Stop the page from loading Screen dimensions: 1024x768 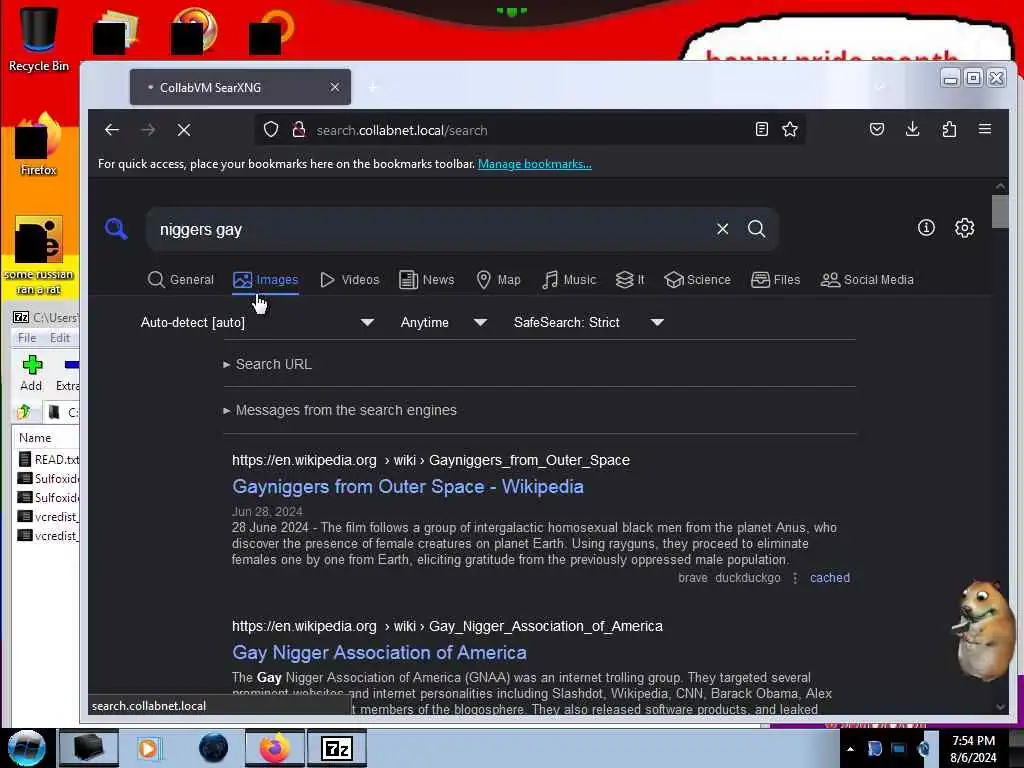tap(184, 130)
